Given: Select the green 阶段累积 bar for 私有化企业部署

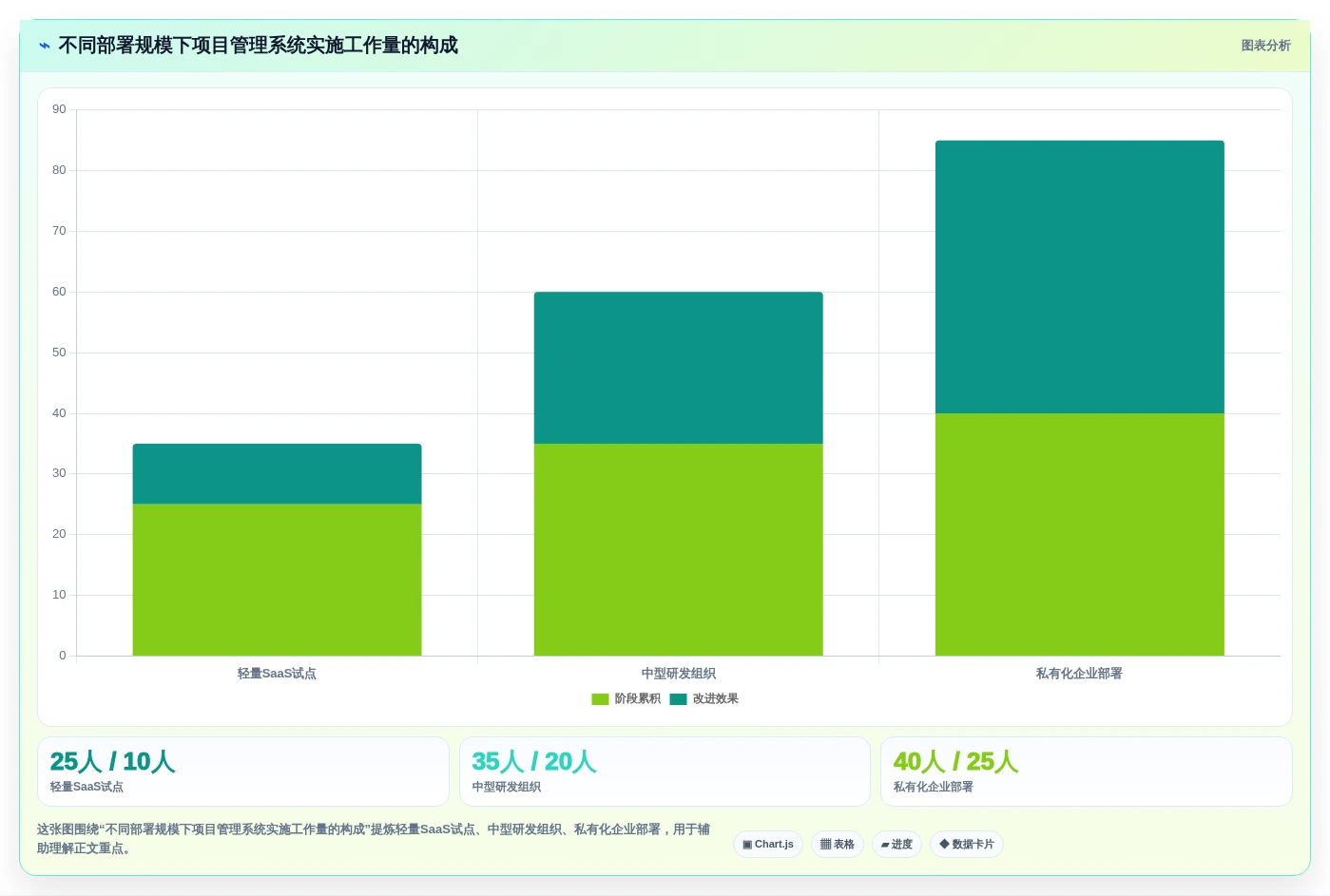Looking at the screenshot, I should (1079, 534).
